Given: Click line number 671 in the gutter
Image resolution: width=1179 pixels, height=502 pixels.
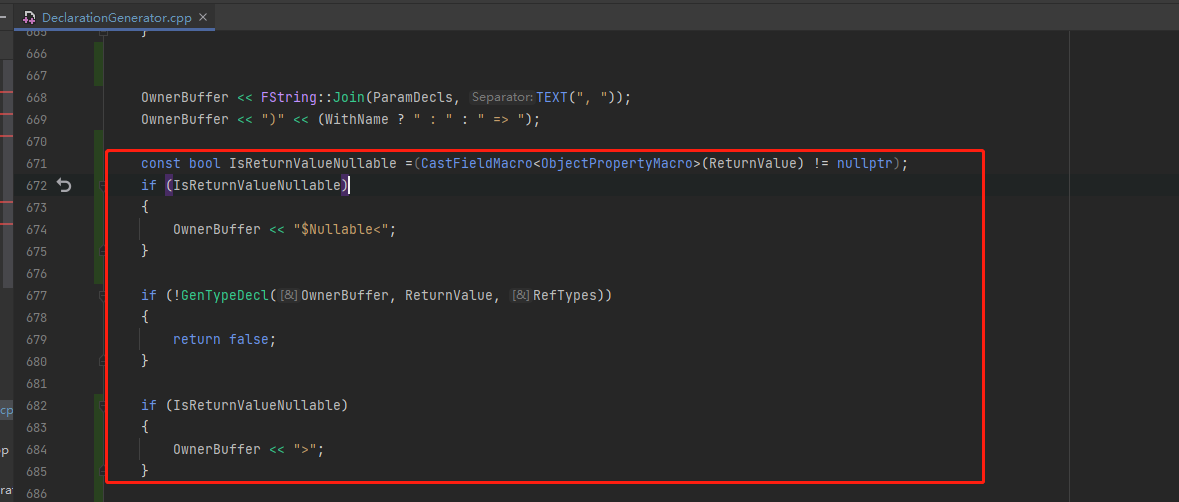Looking at the screenshot, I should pyautogui.click(x=36, y=164).
